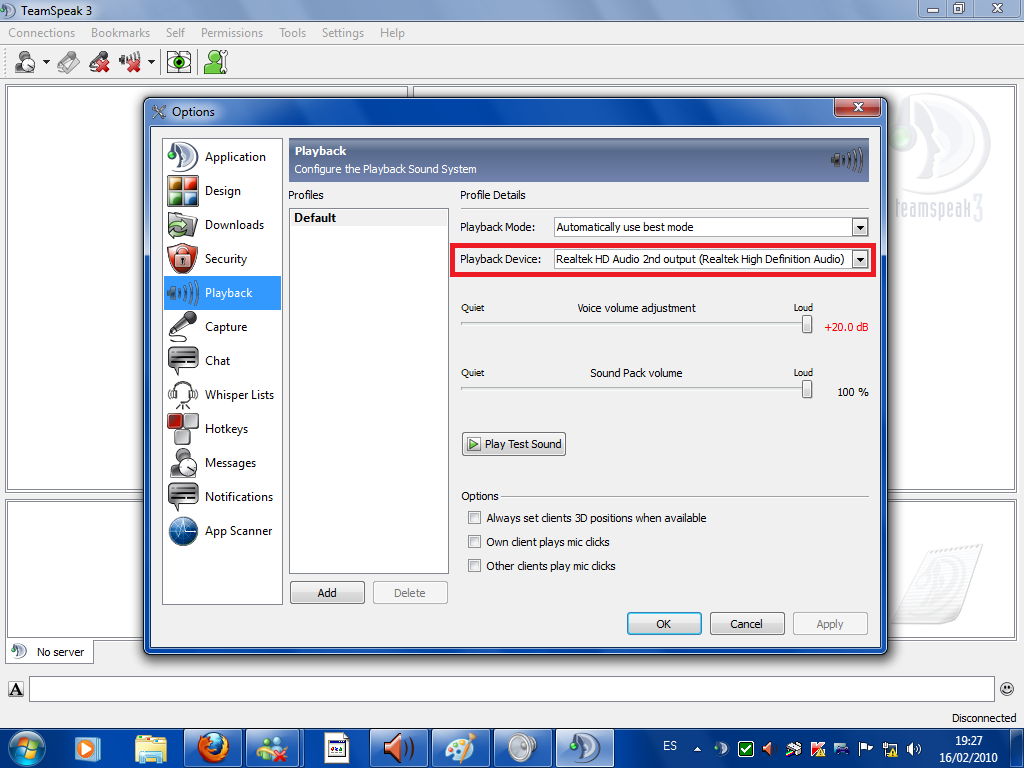Show the Notifications options page
Screen dimensions: 1024x768
pos(222,496)
